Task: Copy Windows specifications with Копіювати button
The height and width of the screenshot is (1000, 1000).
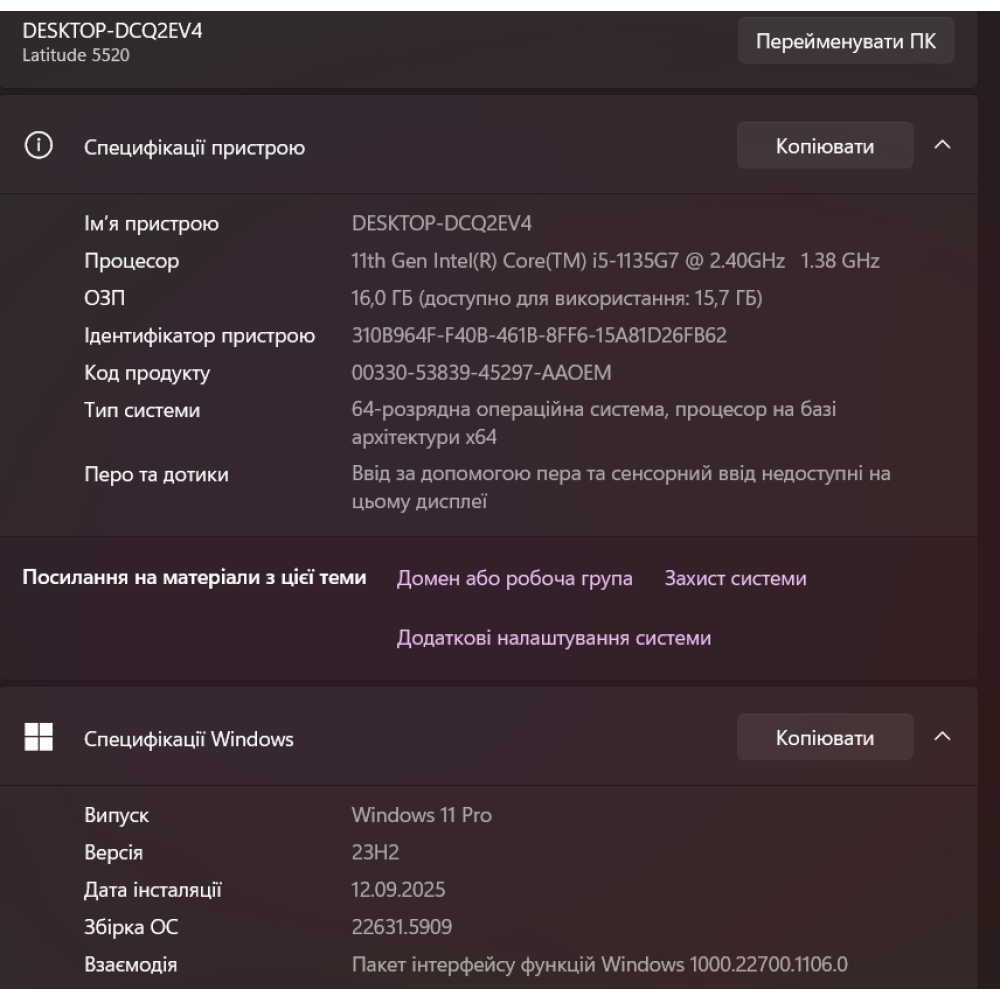Action: click(x=825, y=738)
